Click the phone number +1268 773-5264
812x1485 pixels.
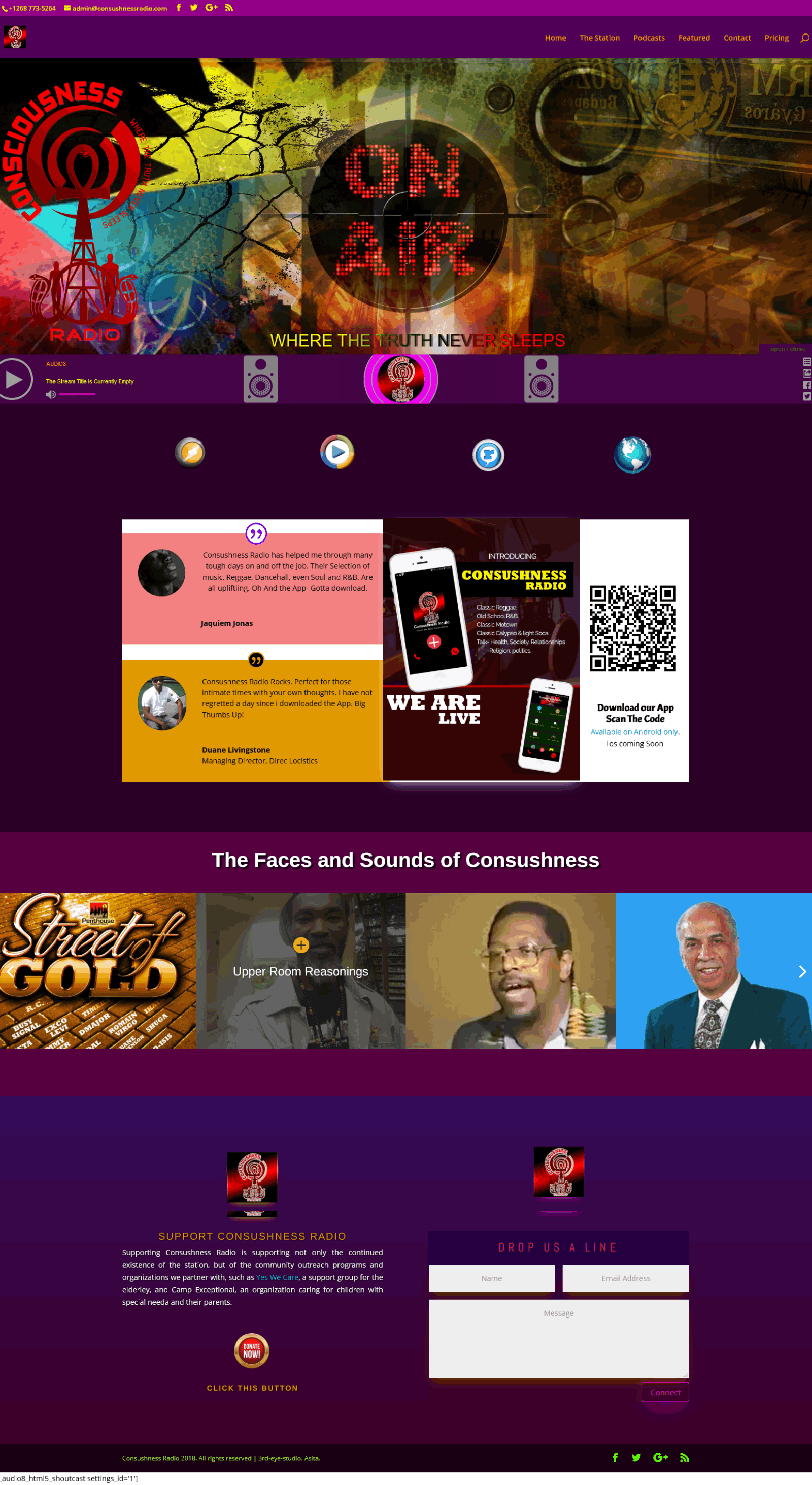[29, 8]
